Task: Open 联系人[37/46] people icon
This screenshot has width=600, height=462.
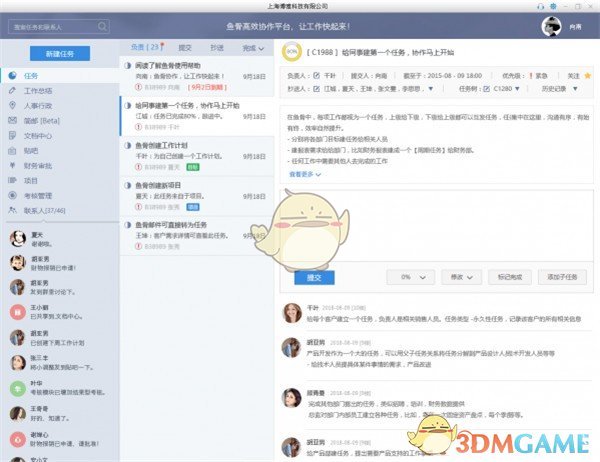Action: pyautogui.click(x=12, y=210)
